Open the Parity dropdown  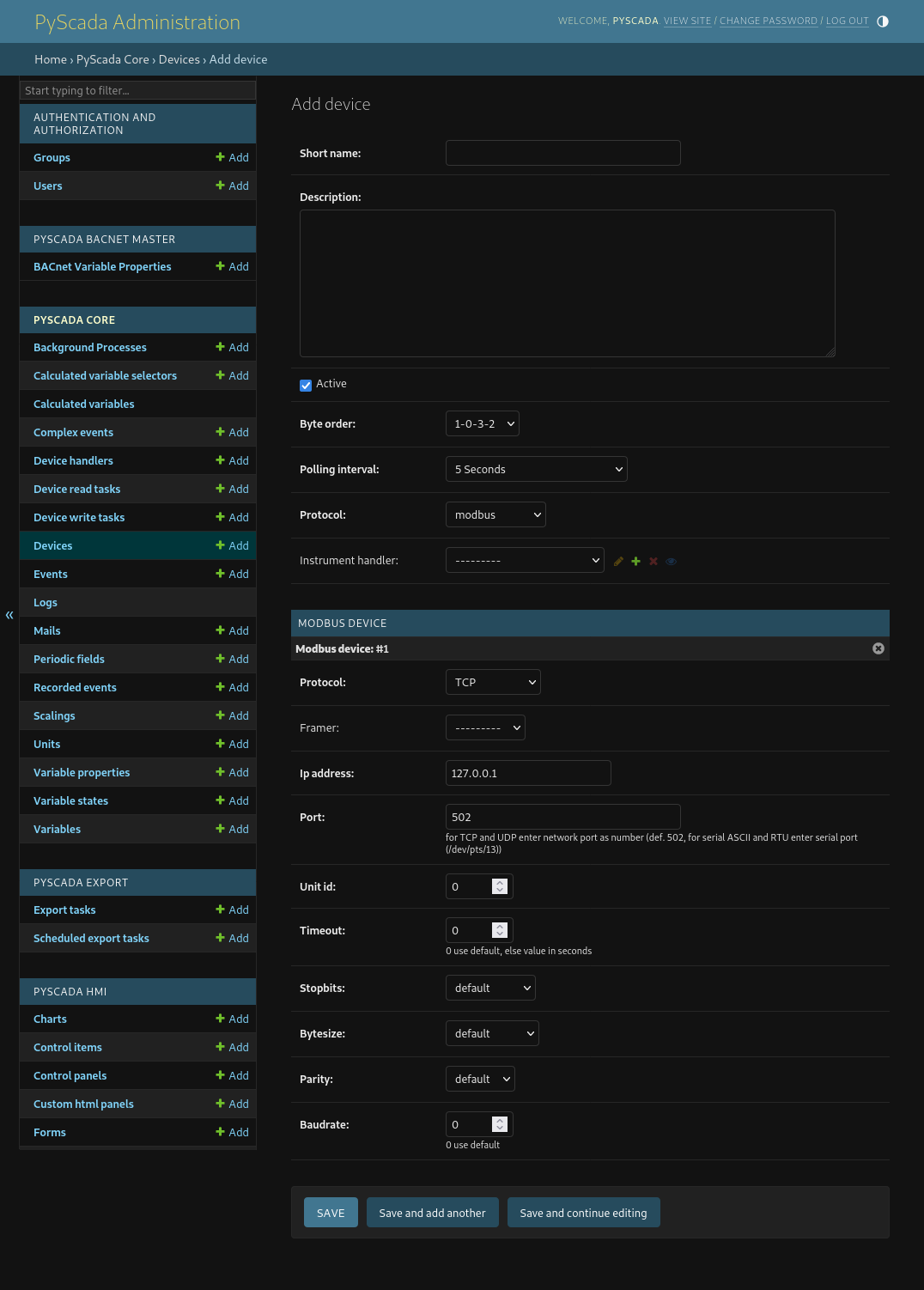[480, 1080]
